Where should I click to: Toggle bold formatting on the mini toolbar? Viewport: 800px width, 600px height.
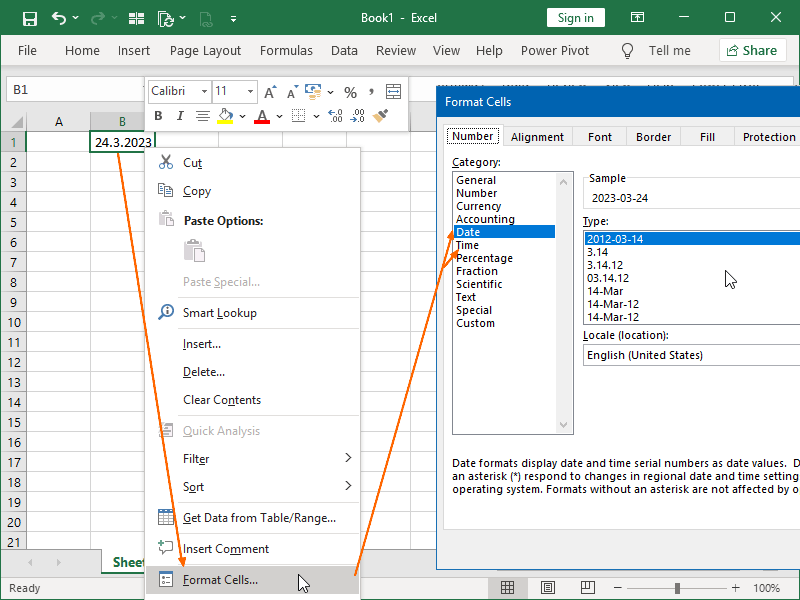157,115
